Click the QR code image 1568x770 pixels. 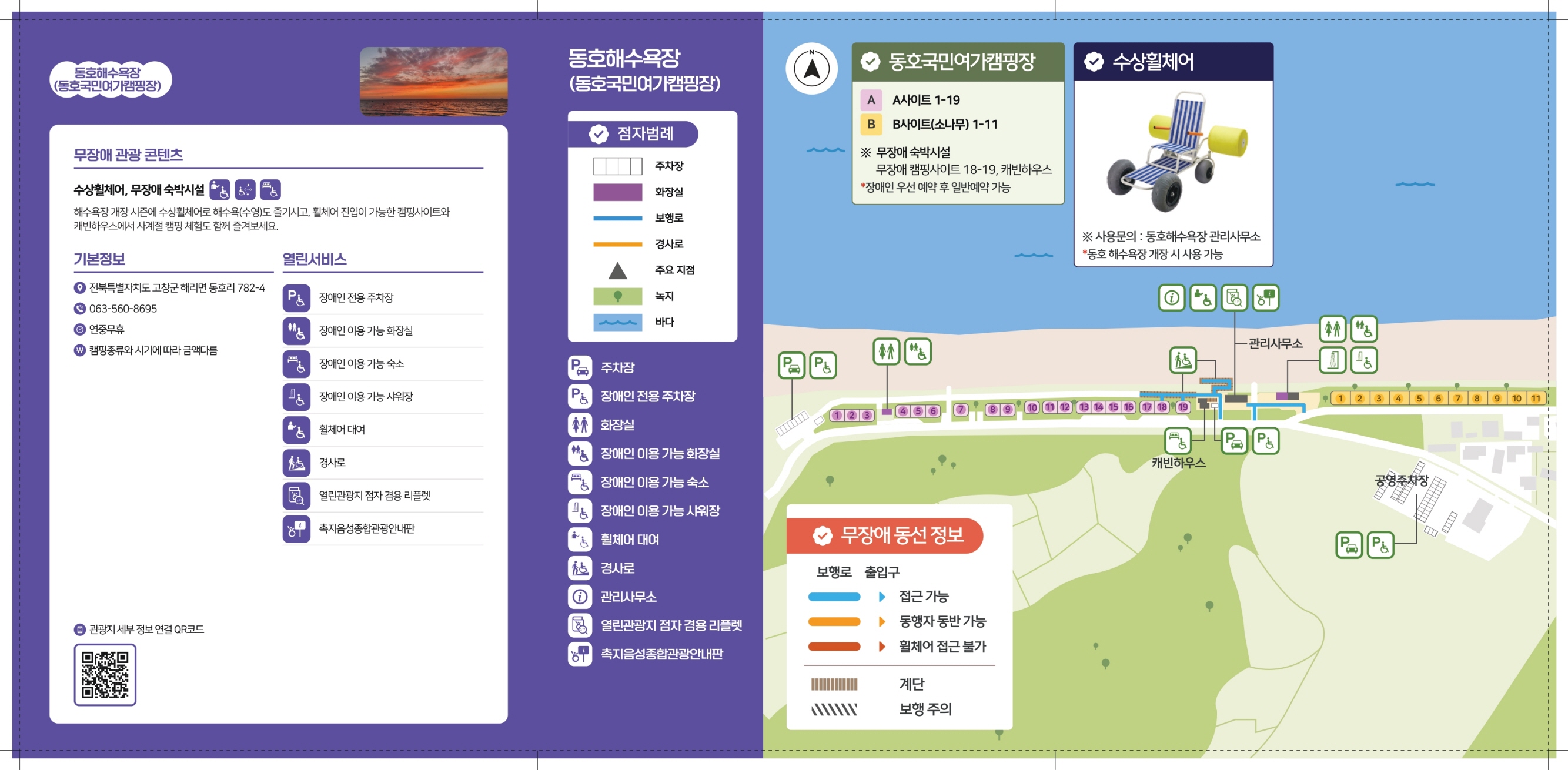tap(105, 675)
